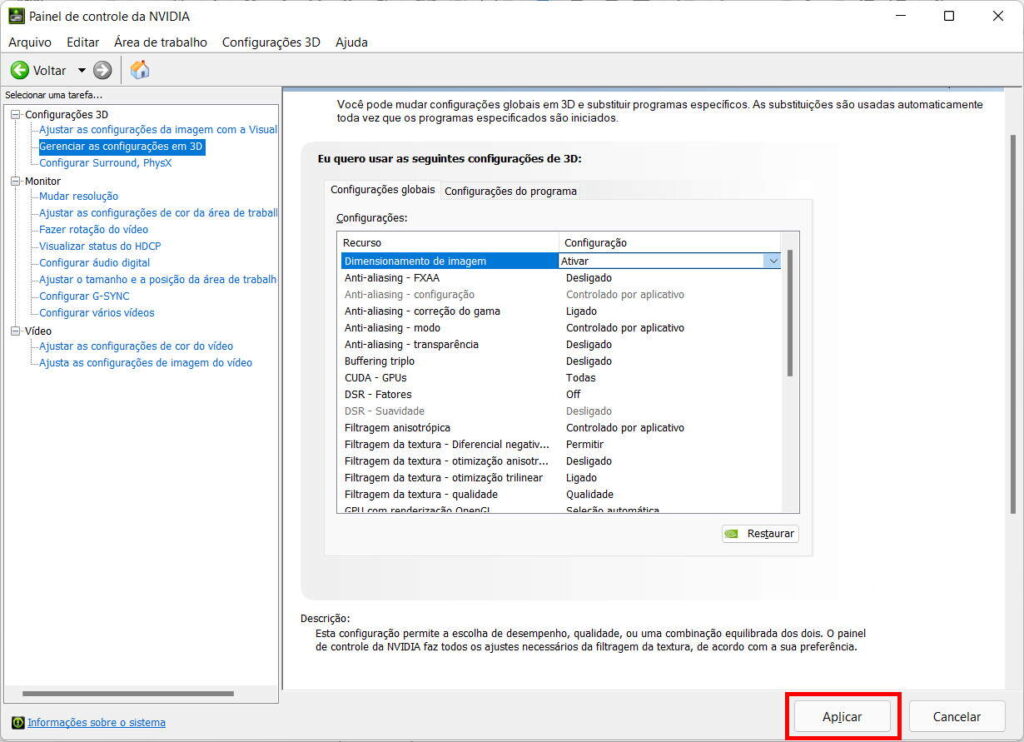This screenshot has width=1024, height=742.
Task: Open the Configurações 3D menu
Action: pyautogui.click(x=270, y=42)
